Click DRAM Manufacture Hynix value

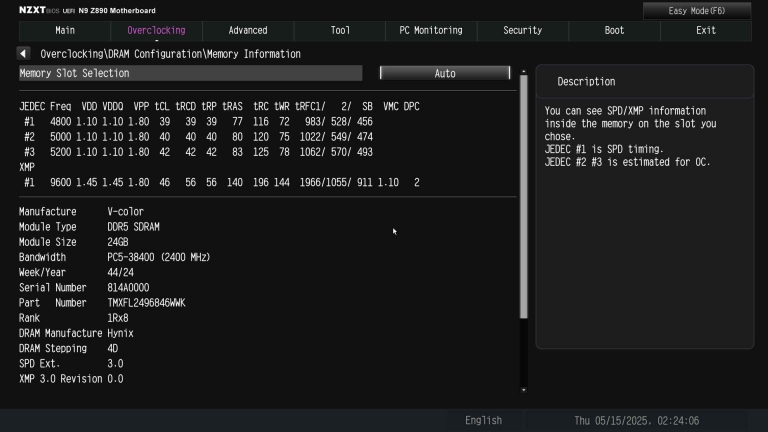(x=120, y=333)
